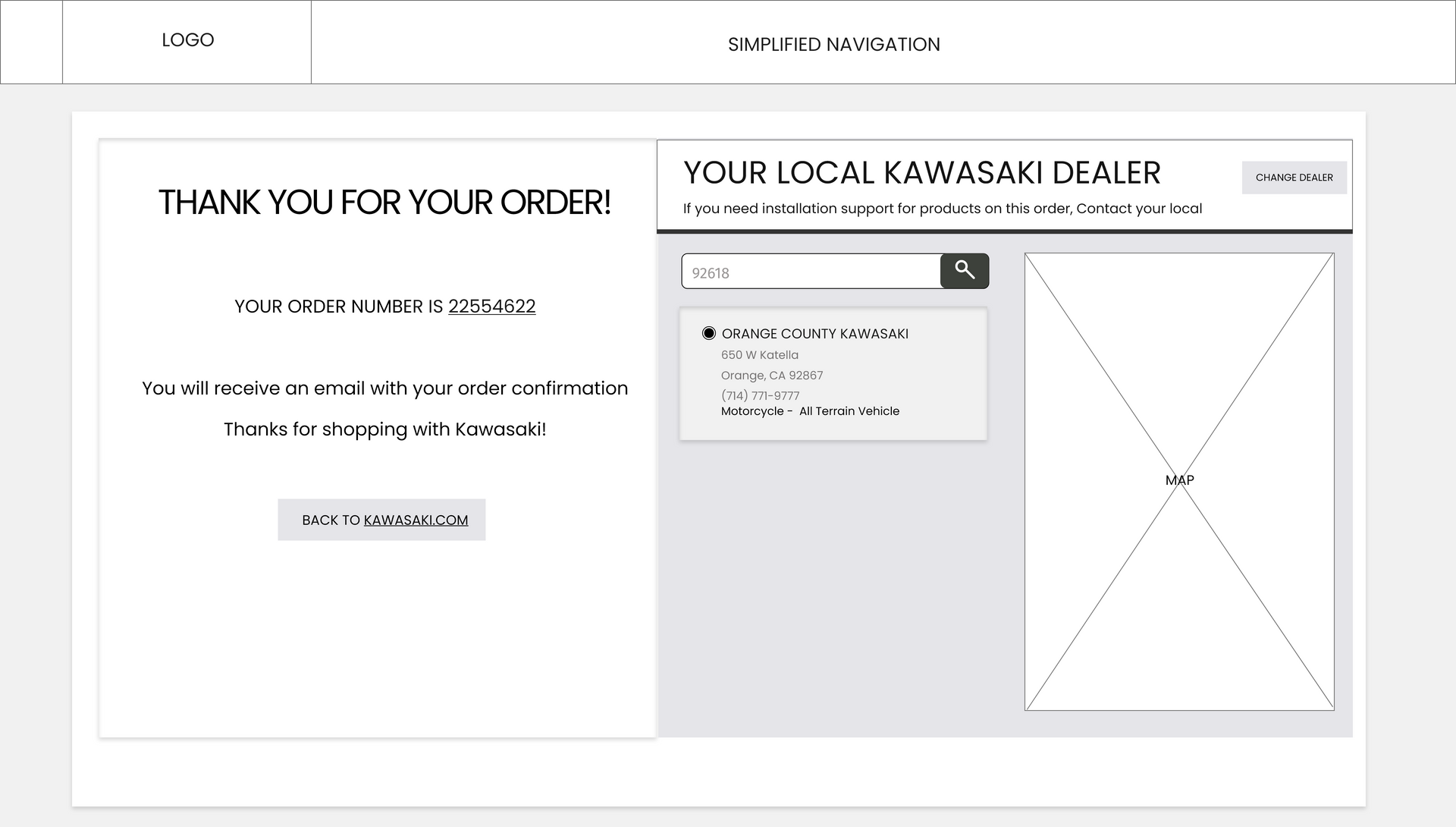Click the empty box left of the logo
The height and width of the screenshot is (827, 1456).
pos(31,42)
